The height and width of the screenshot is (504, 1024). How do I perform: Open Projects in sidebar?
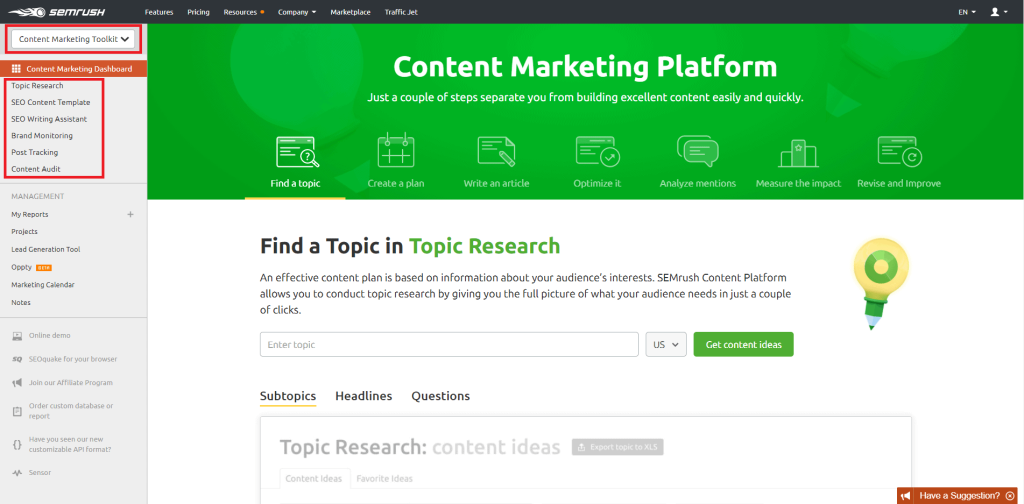pyautogui.click(x=24, y=232)
